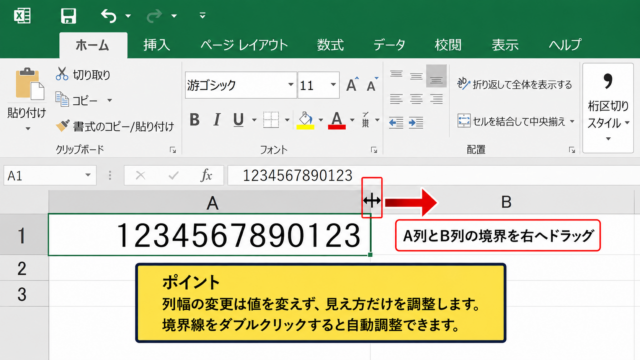
Task: Click the fx insert function icon
Action: click(x=206, y=176)
